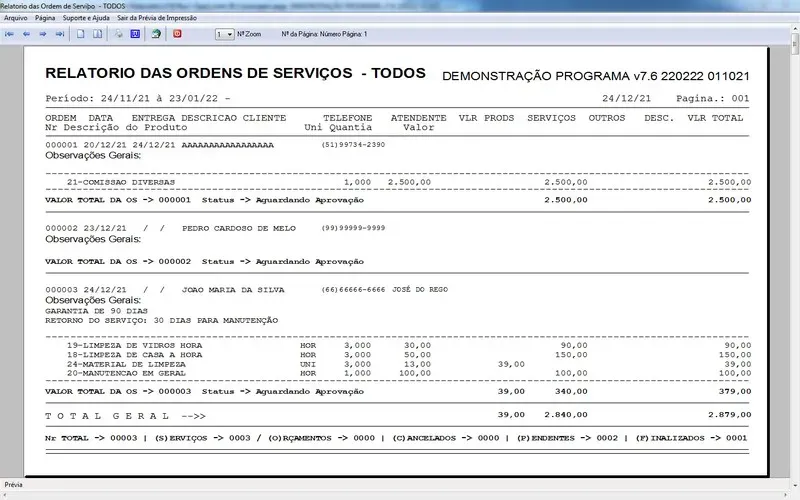The width and height of the screenshot is (800, 500).
Task: Click the Nº Zoom label
Action: click(x=250, y=34)
